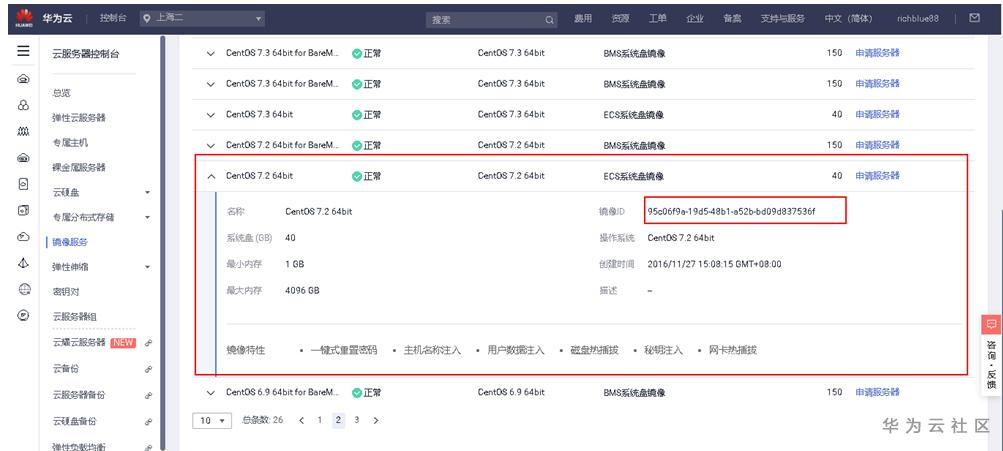Open external link icon beside 云耀云服务器
The image size is (1003, 451).
tap(148, 343)
